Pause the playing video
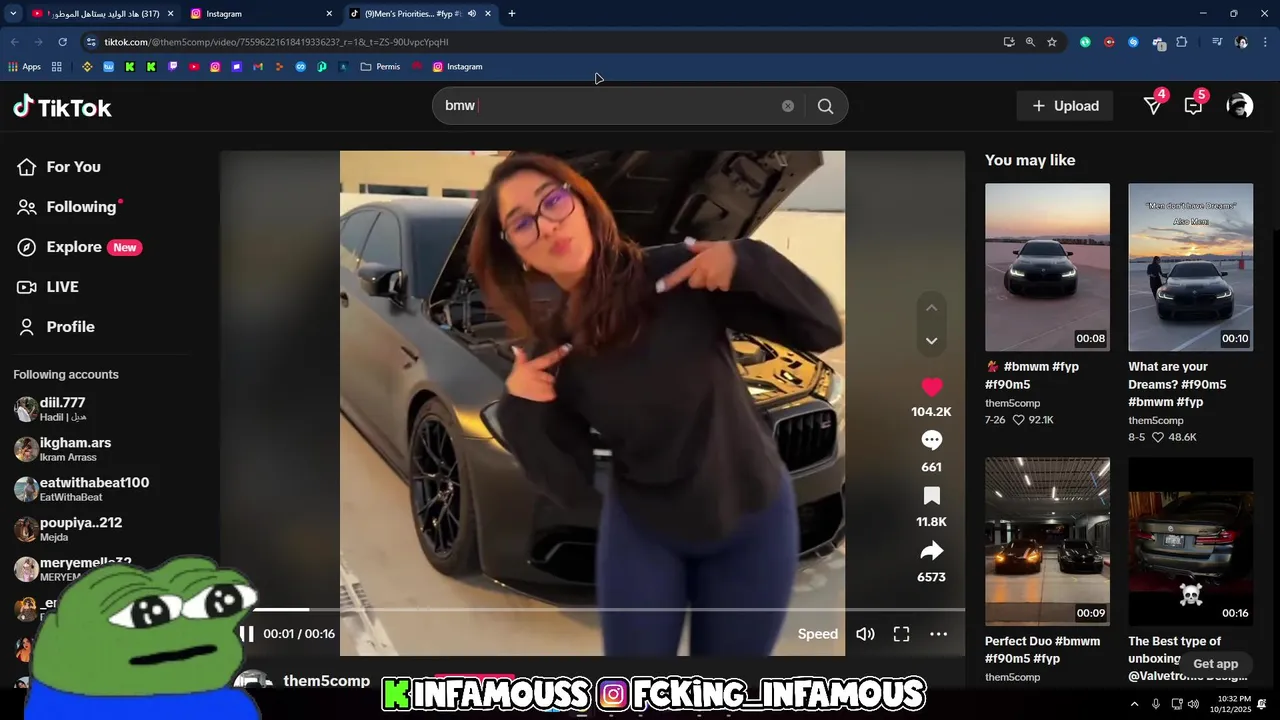The image size is (1280, 720). (246, 634)
